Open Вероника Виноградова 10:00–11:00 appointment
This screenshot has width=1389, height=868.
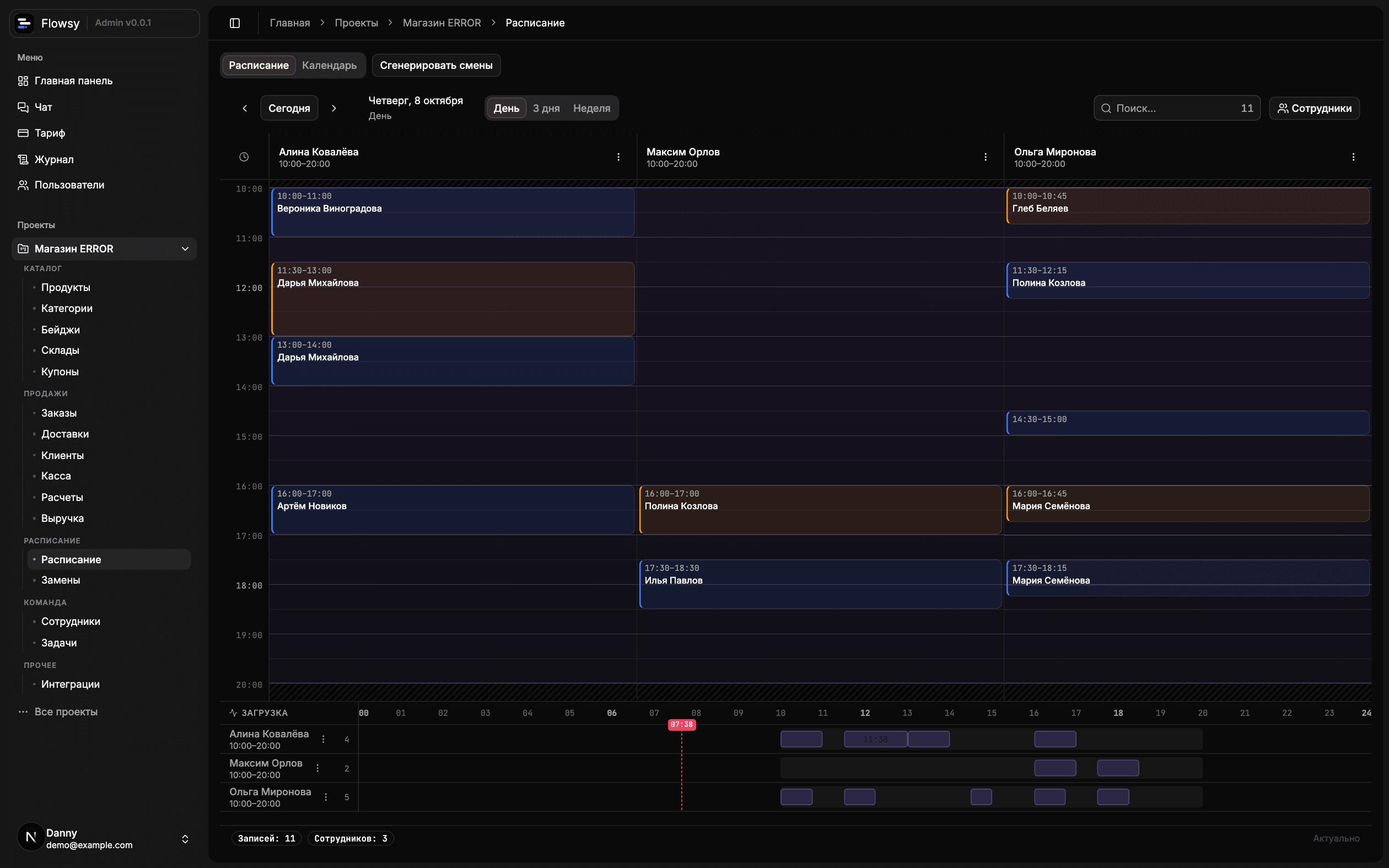[x=453, y=212]
